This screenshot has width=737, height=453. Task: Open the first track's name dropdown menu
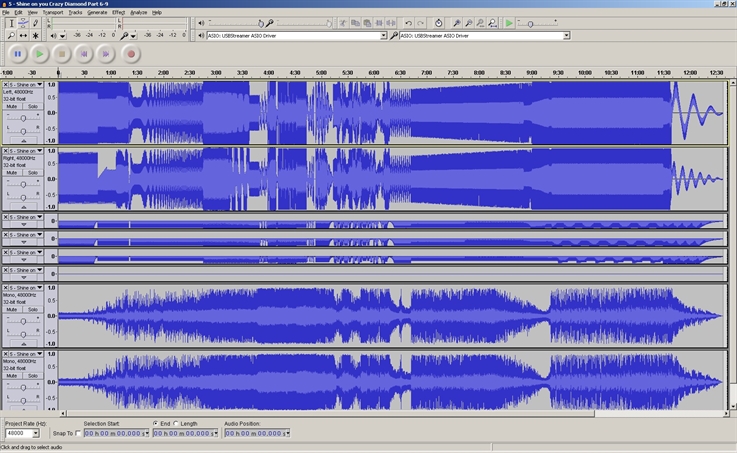tap(40, 85)
